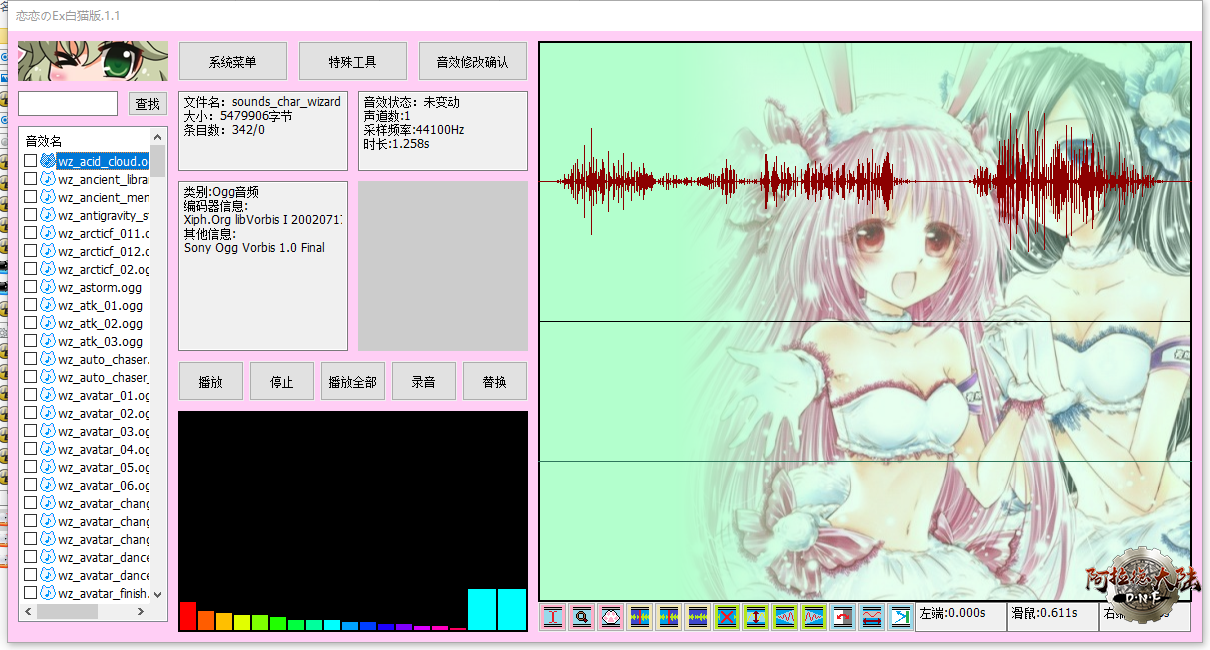Click the music note icon beside wz_astorm.ogg

pyautogui.click(x=47, y=287)
